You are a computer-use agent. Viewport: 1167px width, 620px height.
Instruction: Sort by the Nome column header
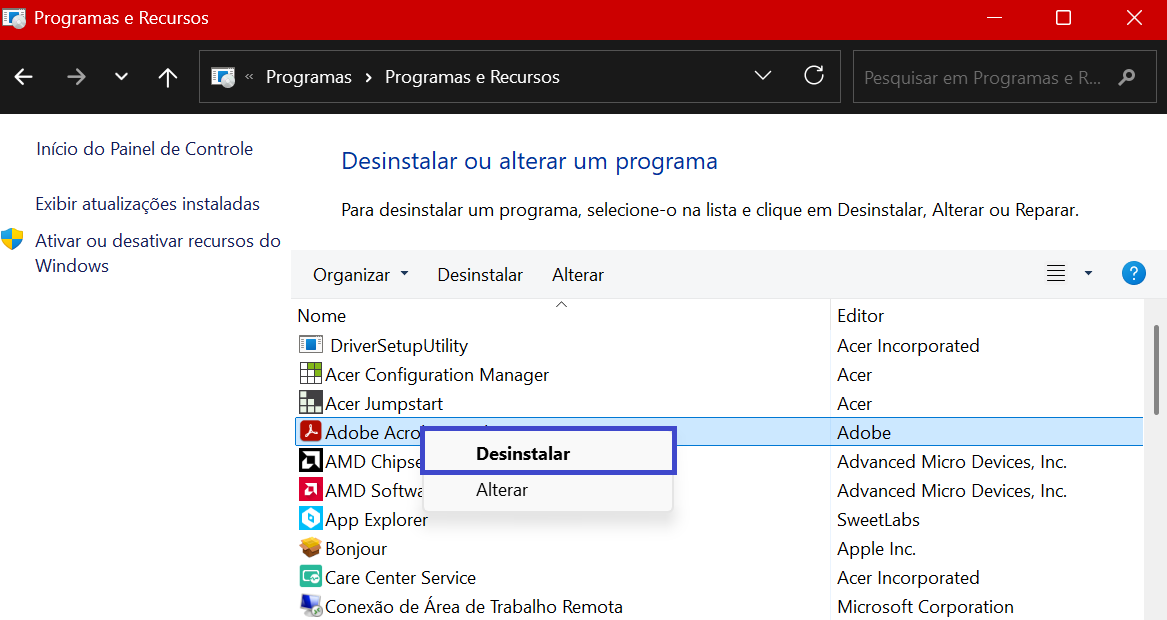coord(322,316)
